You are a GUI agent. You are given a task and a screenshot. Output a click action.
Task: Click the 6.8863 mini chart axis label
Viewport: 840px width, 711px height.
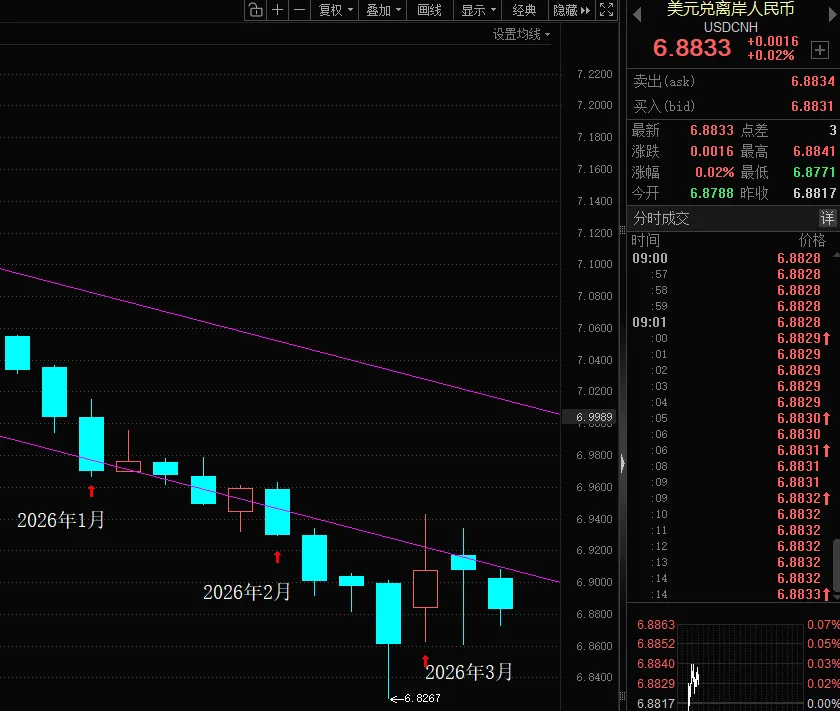click(656, 625)
